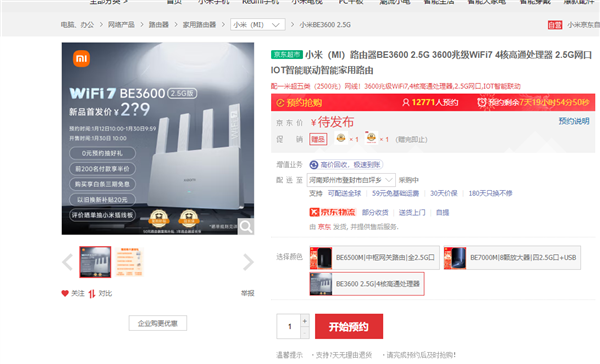Click the 京东物流 logo
The width and height of the screenshot is (600, 364).
[333, 212]
